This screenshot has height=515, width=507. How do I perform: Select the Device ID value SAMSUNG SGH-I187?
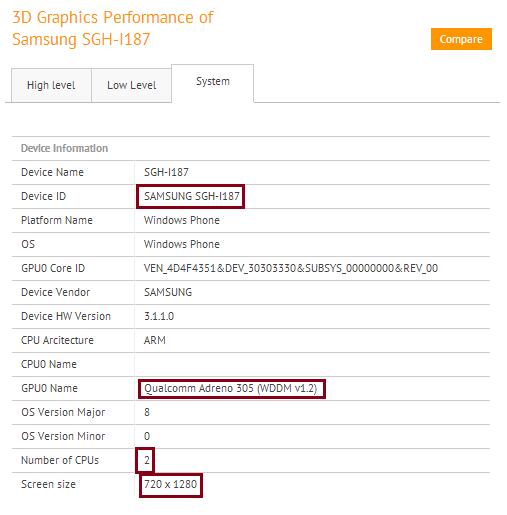pyautogui.click(x=192, y=196)
